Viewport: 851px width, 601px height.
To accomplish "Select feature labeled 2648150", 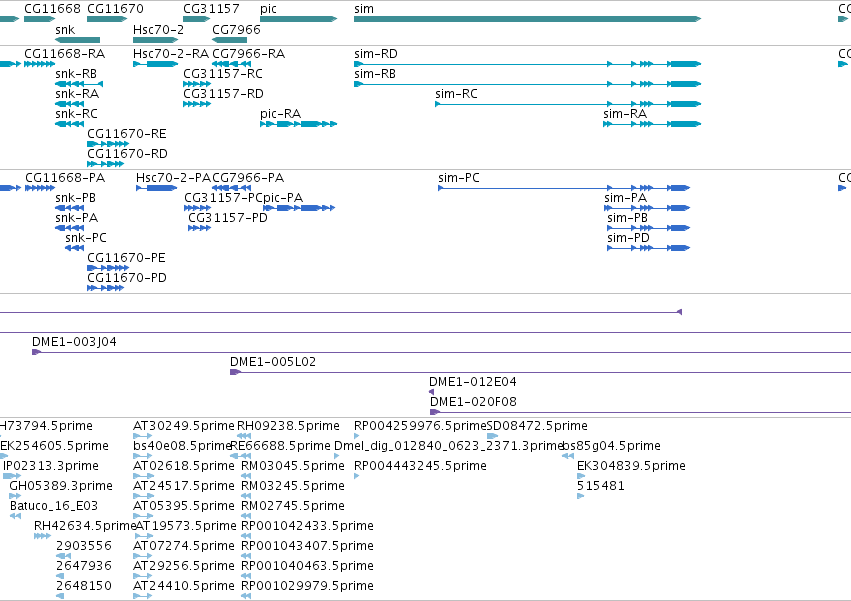I will tap(60, 596).
